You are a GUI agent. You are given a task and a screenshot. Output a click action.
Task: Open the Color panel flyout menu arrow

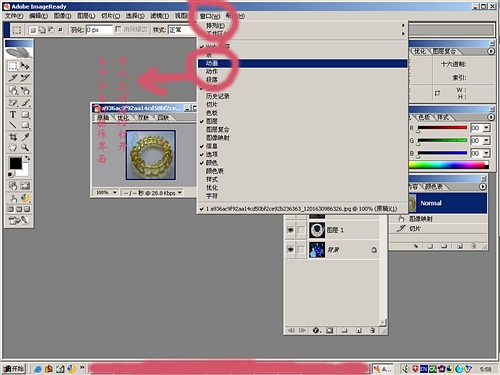[x=491, y=117]
